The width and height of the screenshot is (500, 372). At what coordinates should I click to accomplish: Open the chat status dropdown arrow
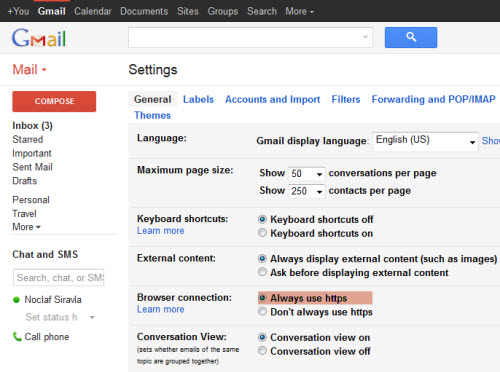92,317
